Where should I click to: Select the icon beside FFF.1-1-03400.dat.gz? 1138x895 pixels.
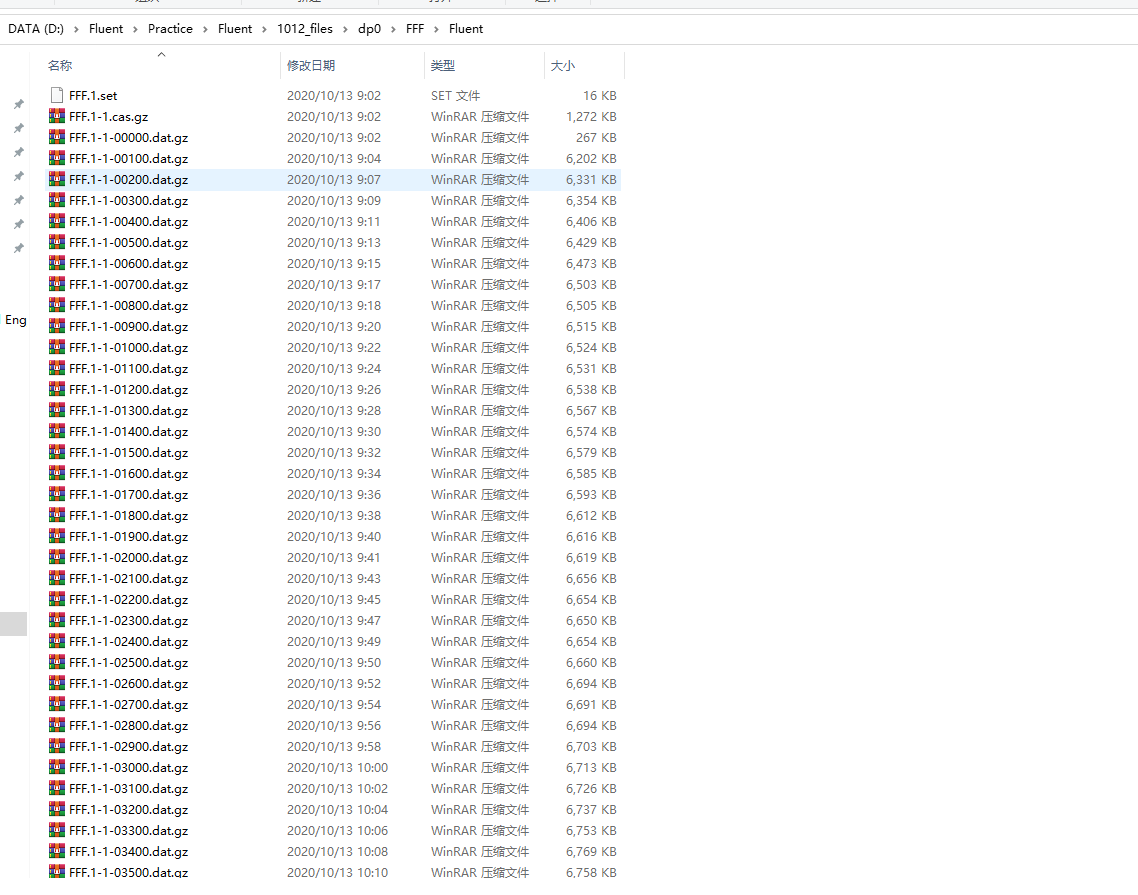click(x=57, y=852)
